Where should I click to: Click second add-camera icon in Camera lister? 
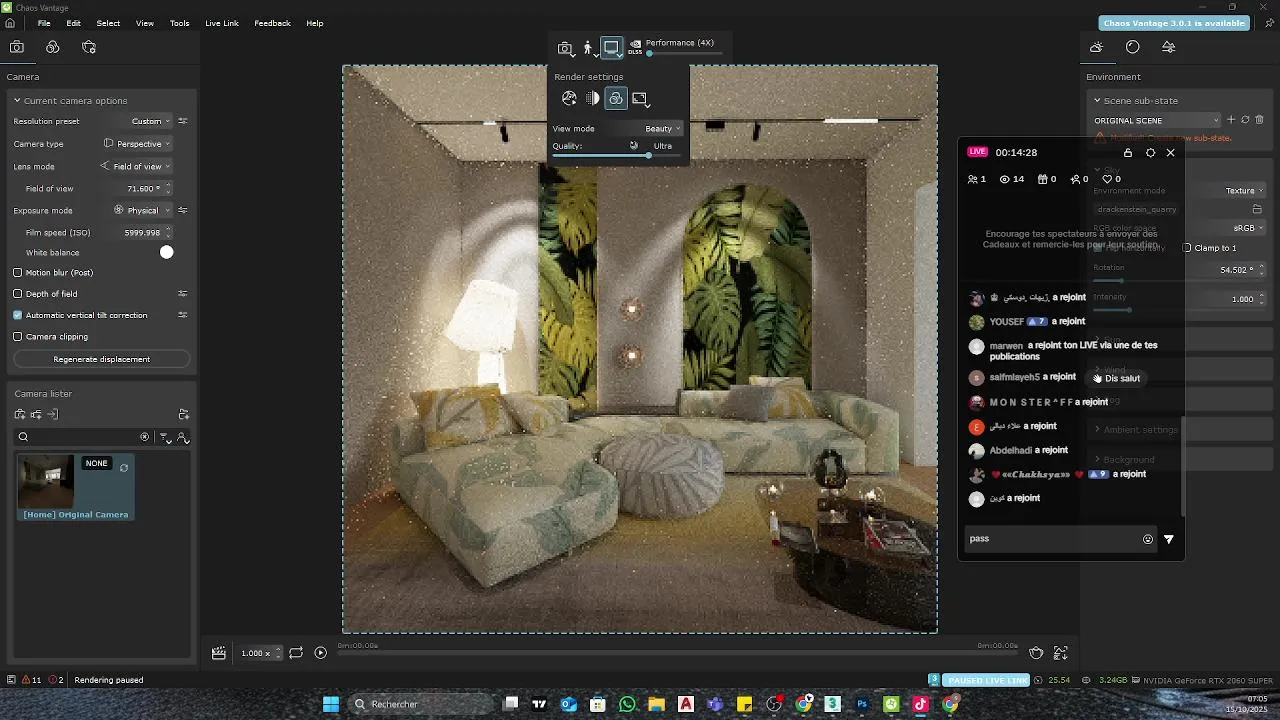coord(36,414)
